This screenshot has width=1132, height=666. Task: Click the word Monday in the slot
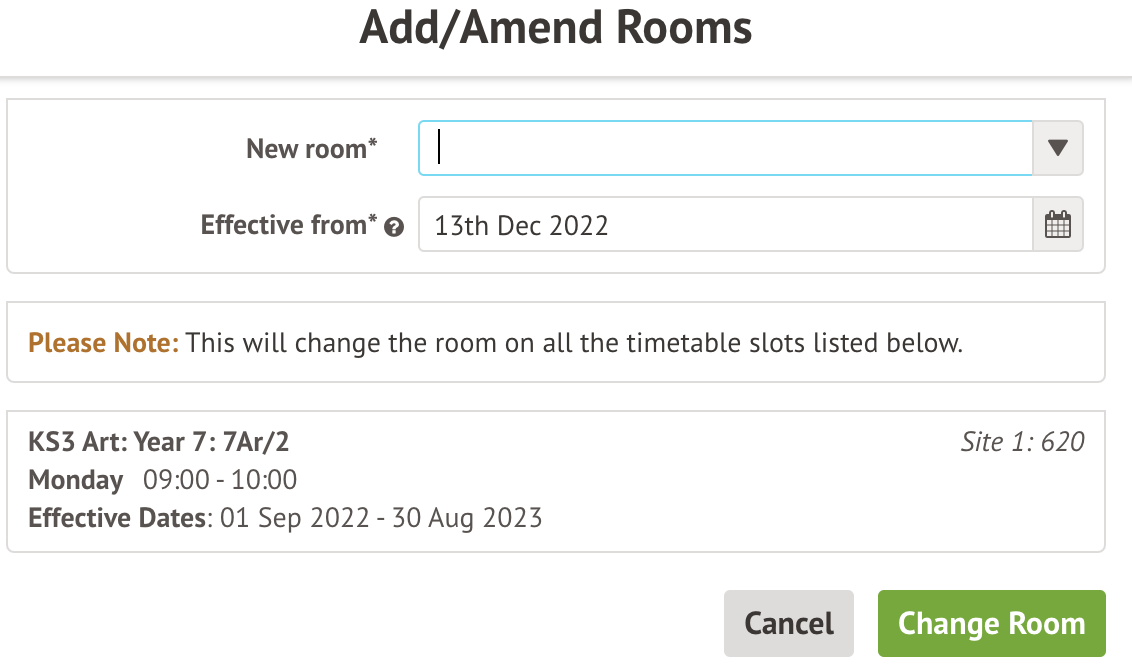coord(76,480)
